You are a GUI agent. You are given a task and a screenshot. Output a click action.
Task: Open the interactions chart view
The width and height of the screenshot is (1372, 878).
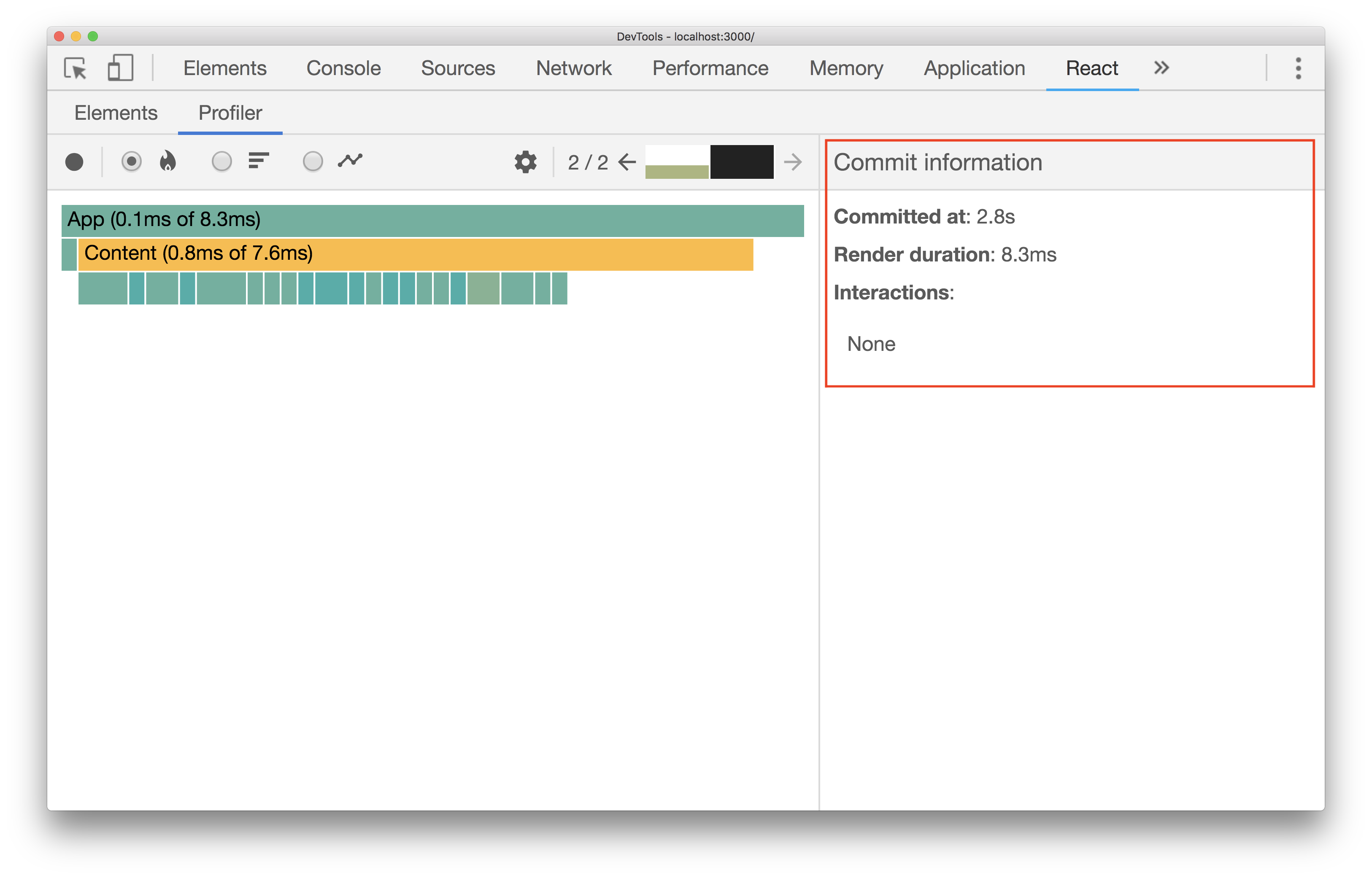pyautogui.click(x=350, y=162)
